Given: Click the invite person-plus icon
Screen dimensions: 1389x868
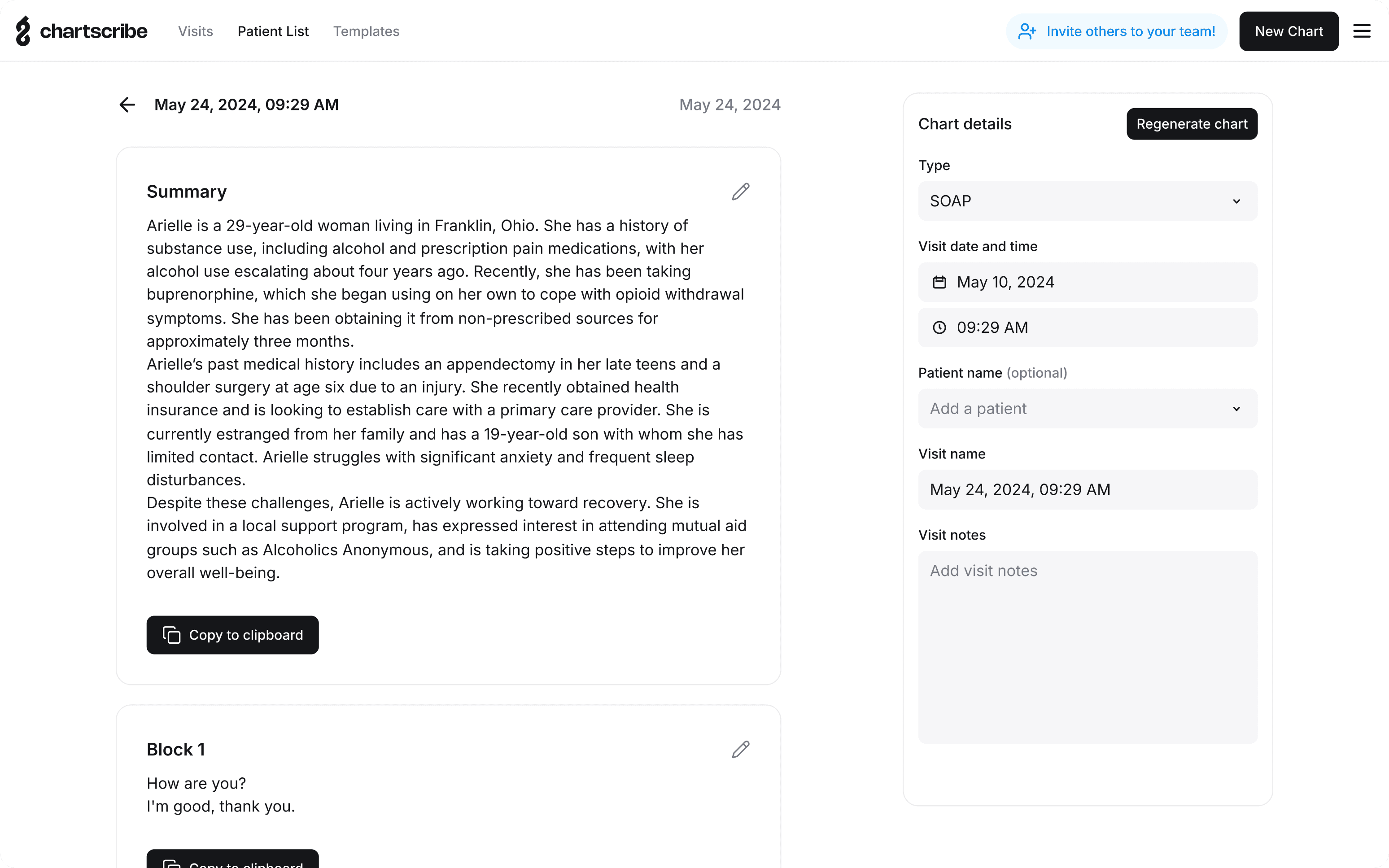Looking at the screenshot, I should (x=1027, y=31).
